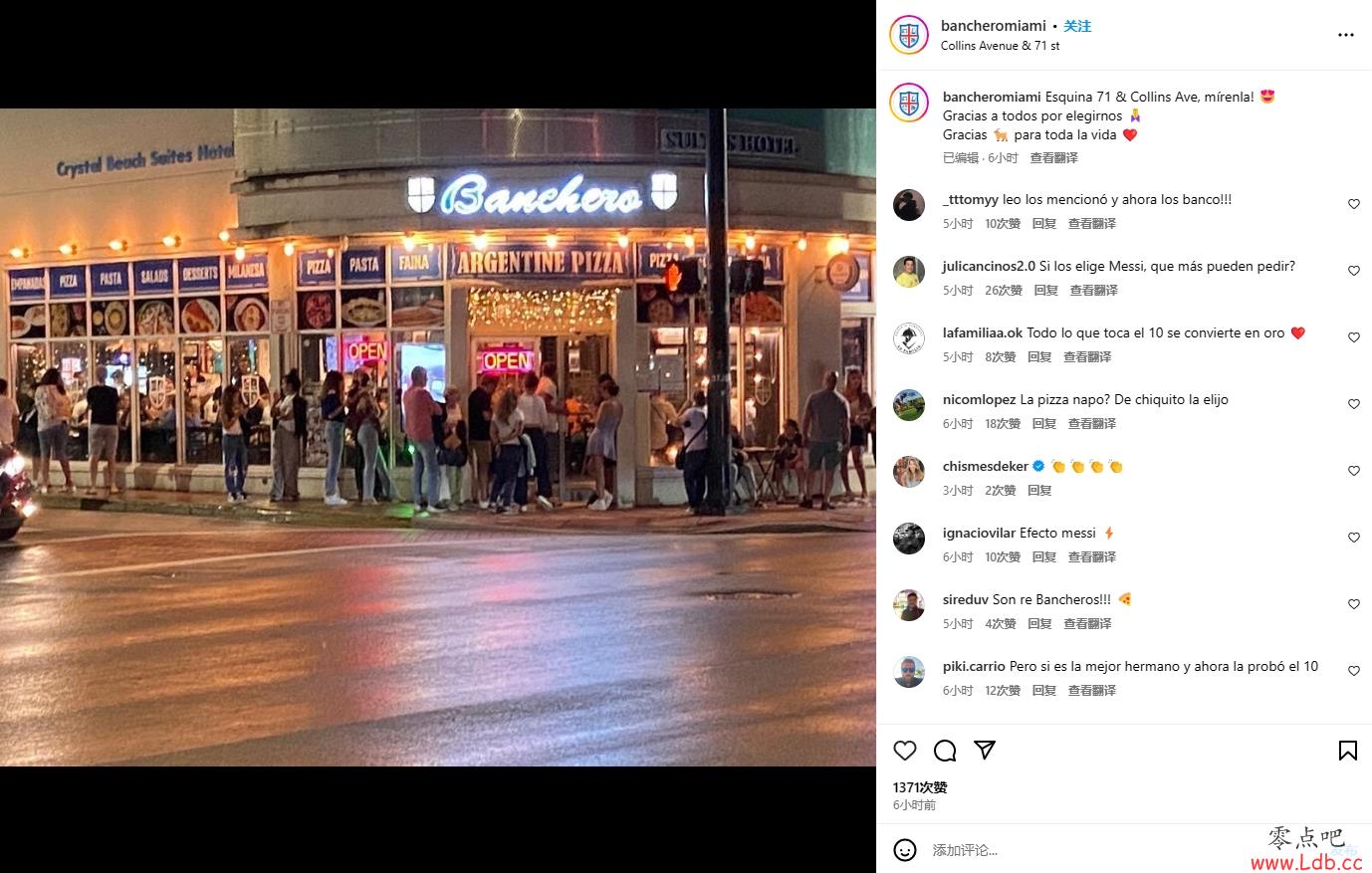1372x873 pixels.
Task: Open ignaciovilar's profile avatar
Action: coord(909,539)
